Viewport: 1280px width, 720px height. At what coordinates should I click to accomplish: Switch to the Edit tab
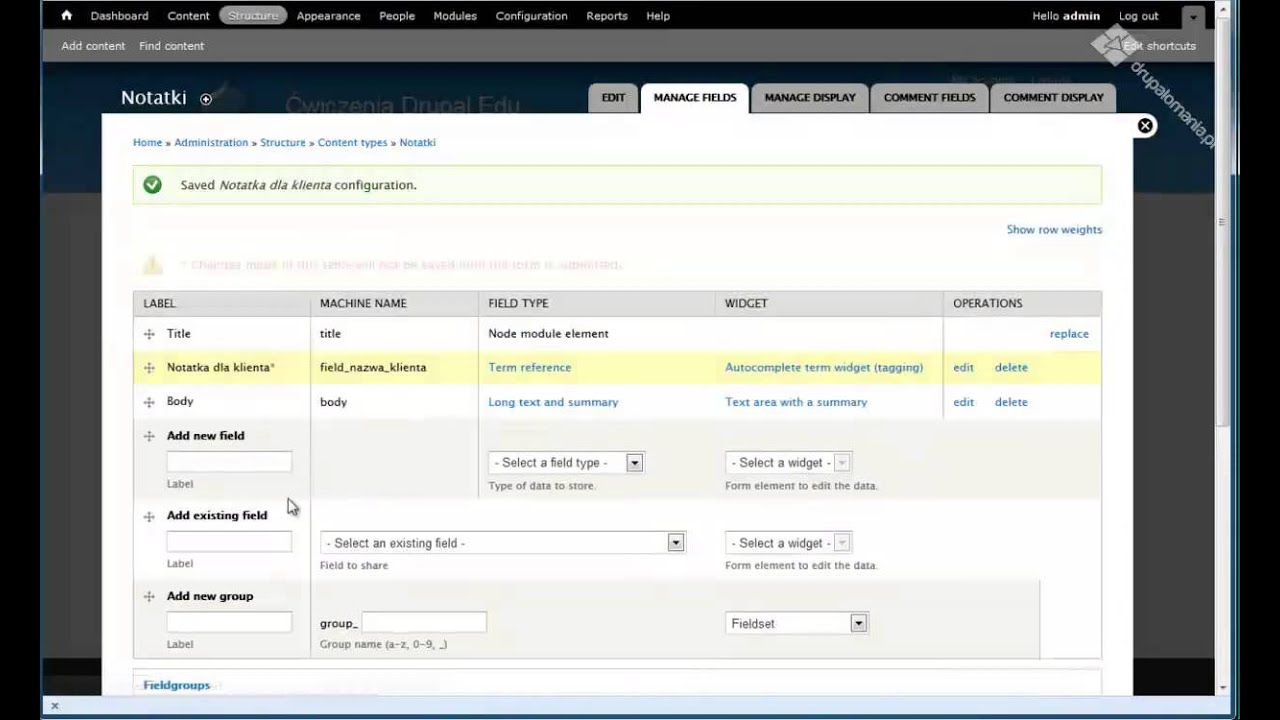(x=613, y=98)
